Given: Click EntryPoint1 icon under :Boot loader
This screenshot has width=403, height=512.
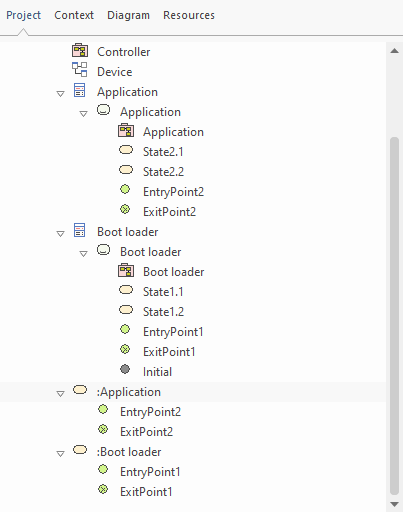Looking at the screenshot, I should pyautogui.click(x=103, y=469).
